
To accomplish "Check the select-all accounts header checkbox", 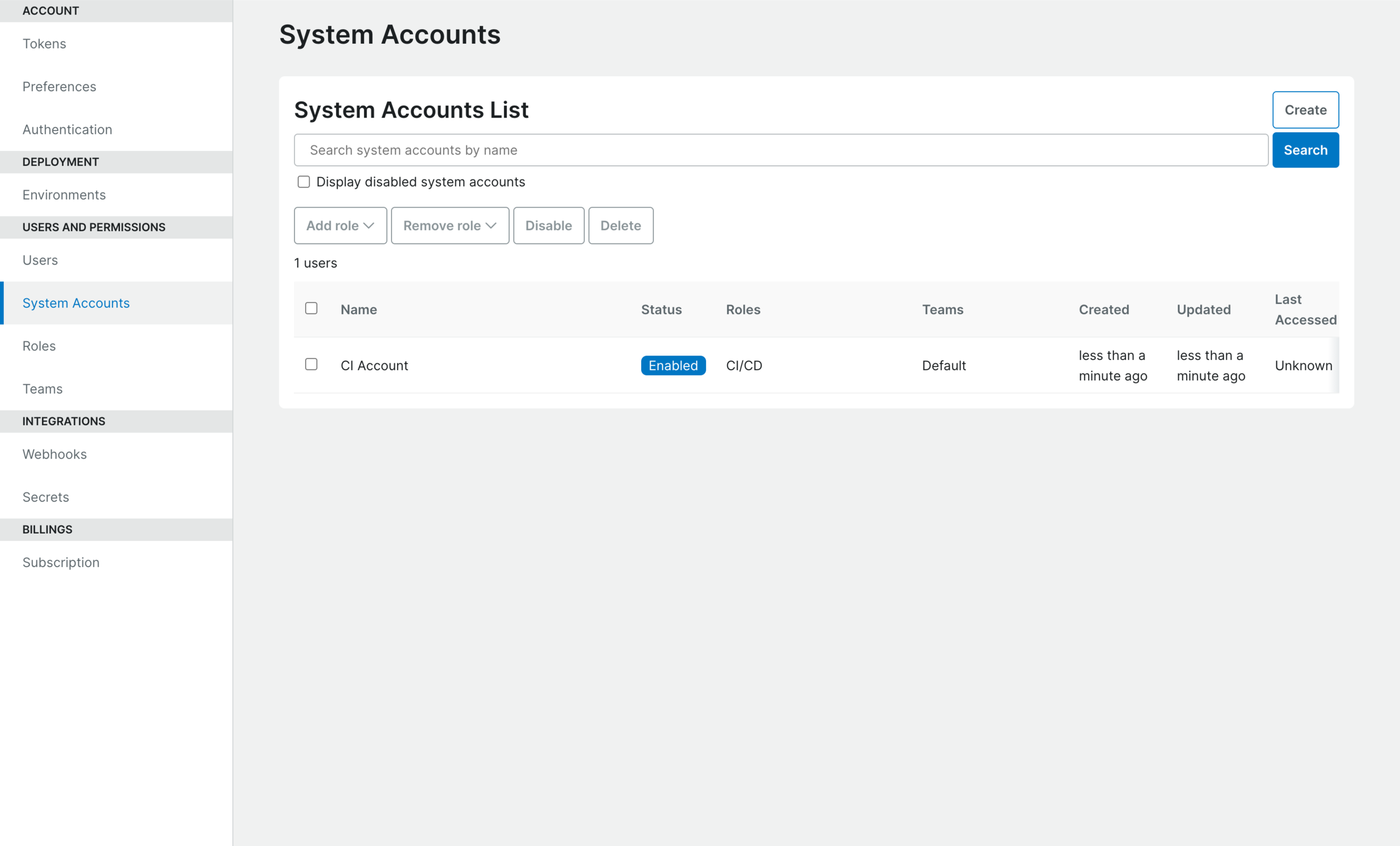I will [311, 308].
